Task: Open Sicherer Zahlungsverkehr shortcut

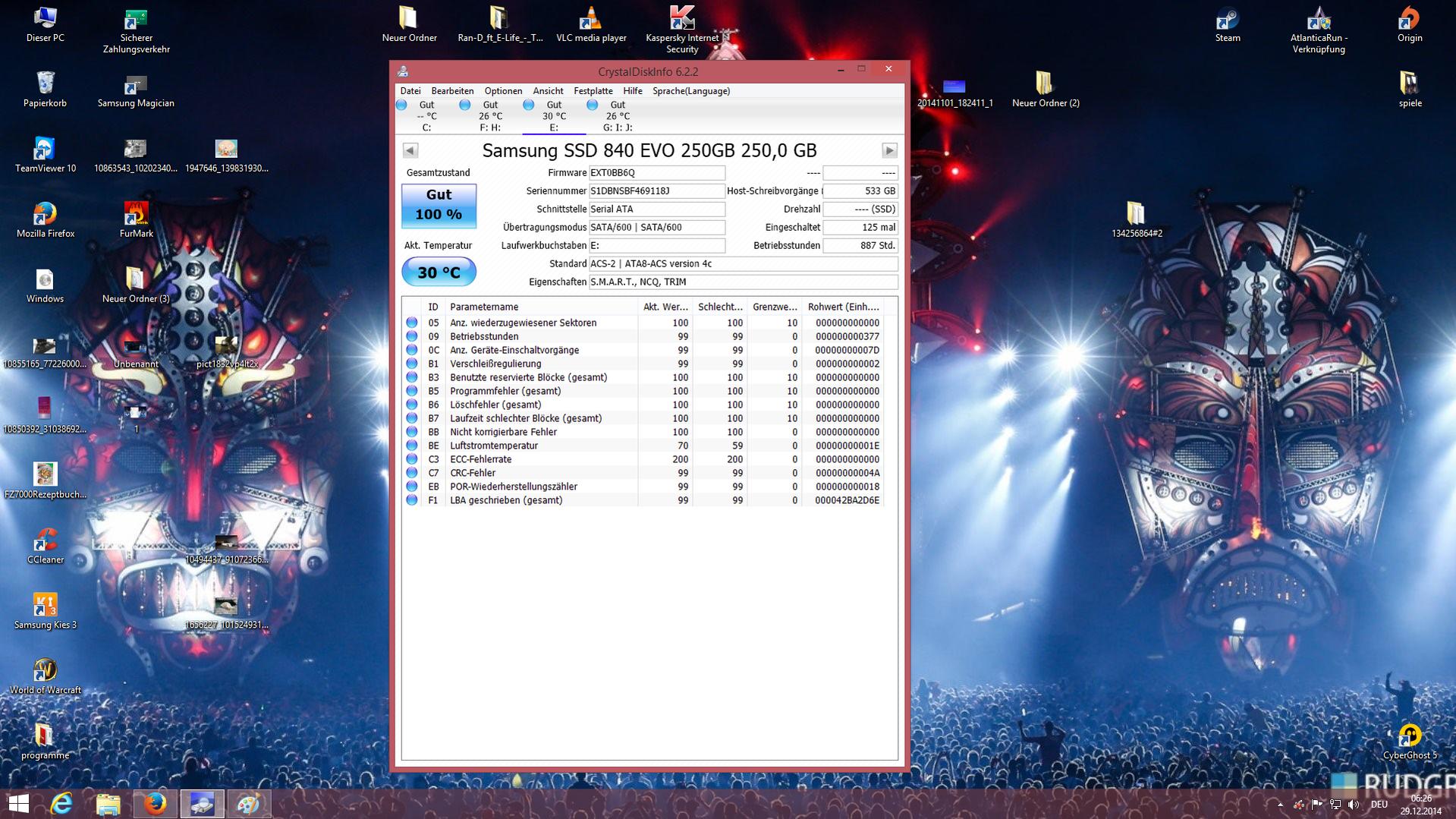Action: [x=136, y=30]
